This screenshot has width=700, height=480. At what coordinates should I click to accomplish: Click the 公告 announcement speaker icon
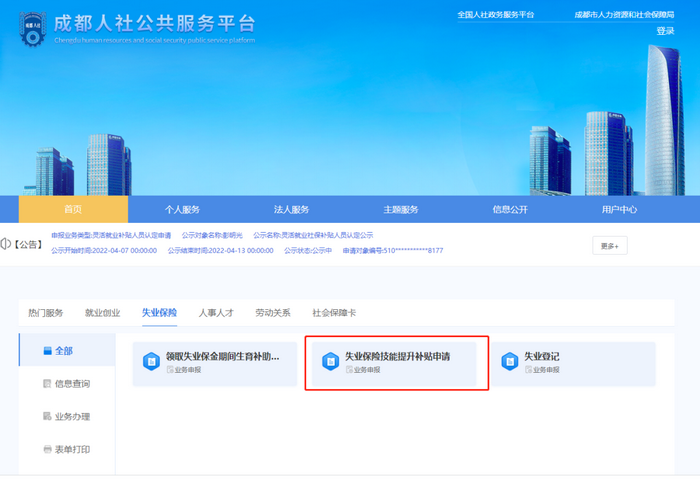coord(5,244)
